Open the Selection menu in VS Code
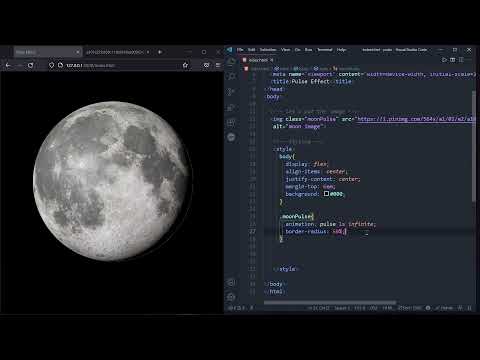480x360 pixels. pos(268,50)
